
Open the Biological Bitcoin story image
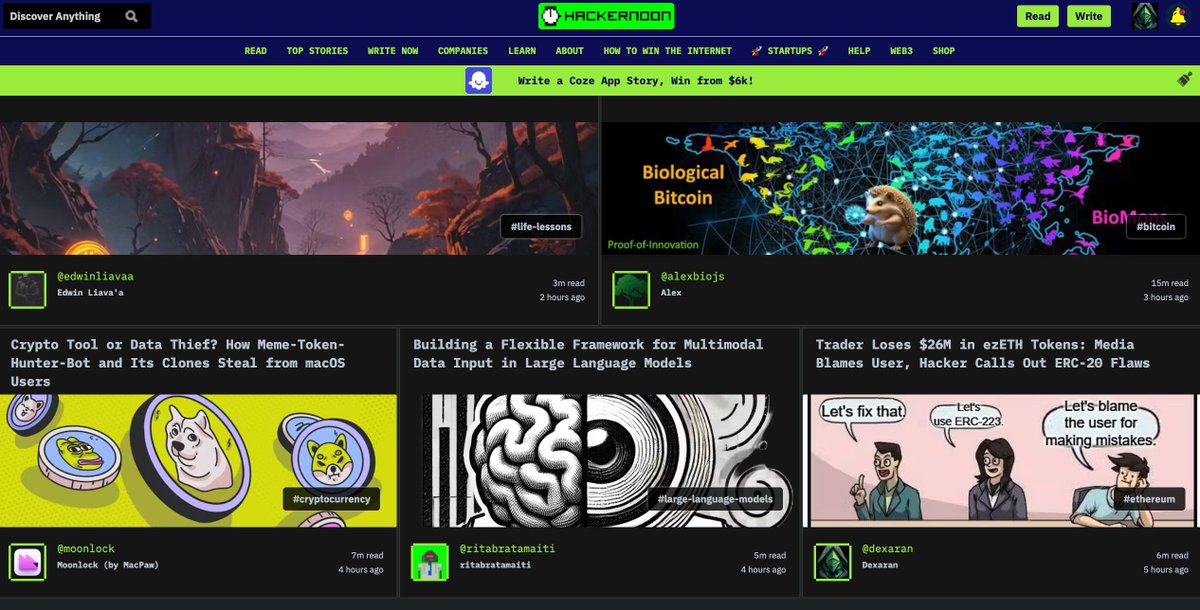click(900, 188)
